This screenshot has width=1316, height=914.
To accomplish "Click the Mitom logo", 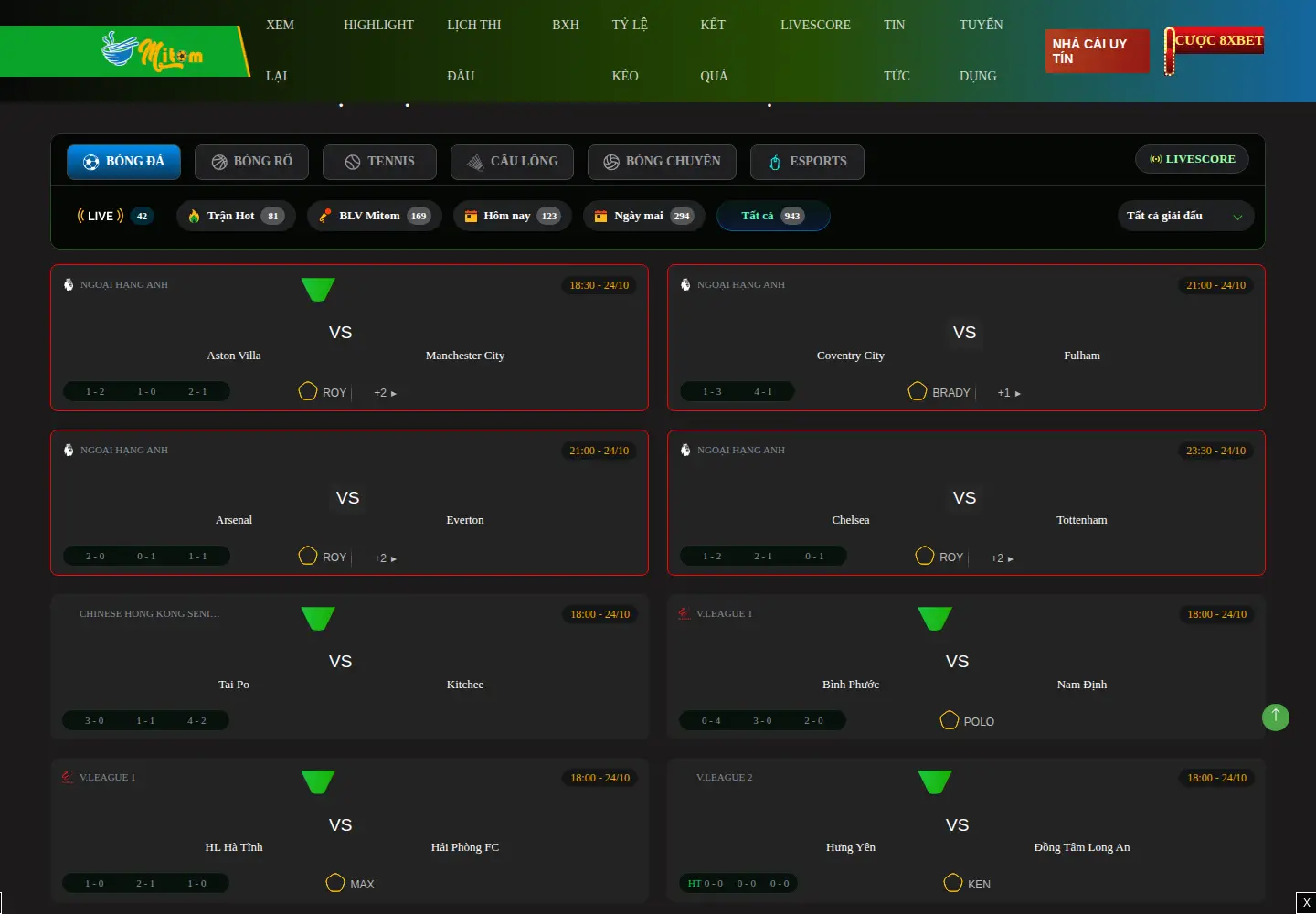I will pos(152,51).
